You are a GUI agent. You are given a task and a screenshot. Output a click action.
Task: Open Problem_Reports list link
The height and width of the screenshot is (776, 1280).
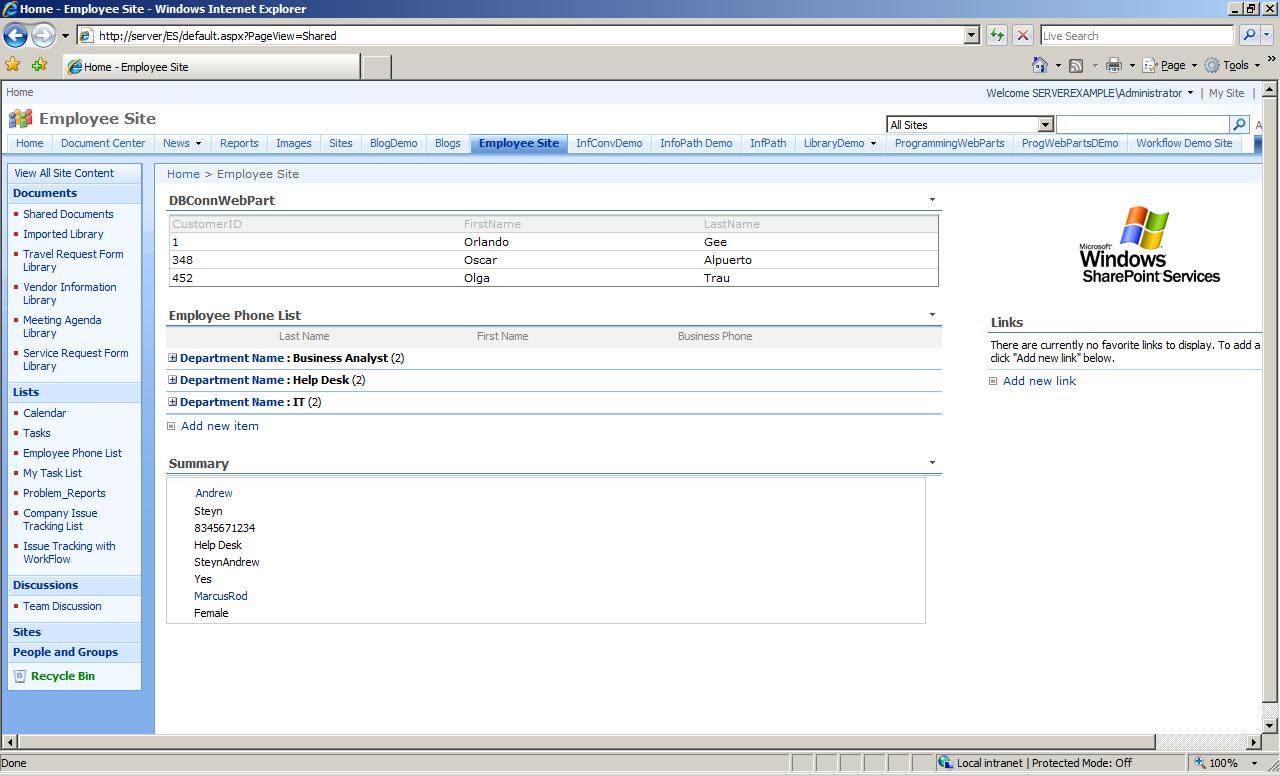pyautogui.click(x=64, y=493)
